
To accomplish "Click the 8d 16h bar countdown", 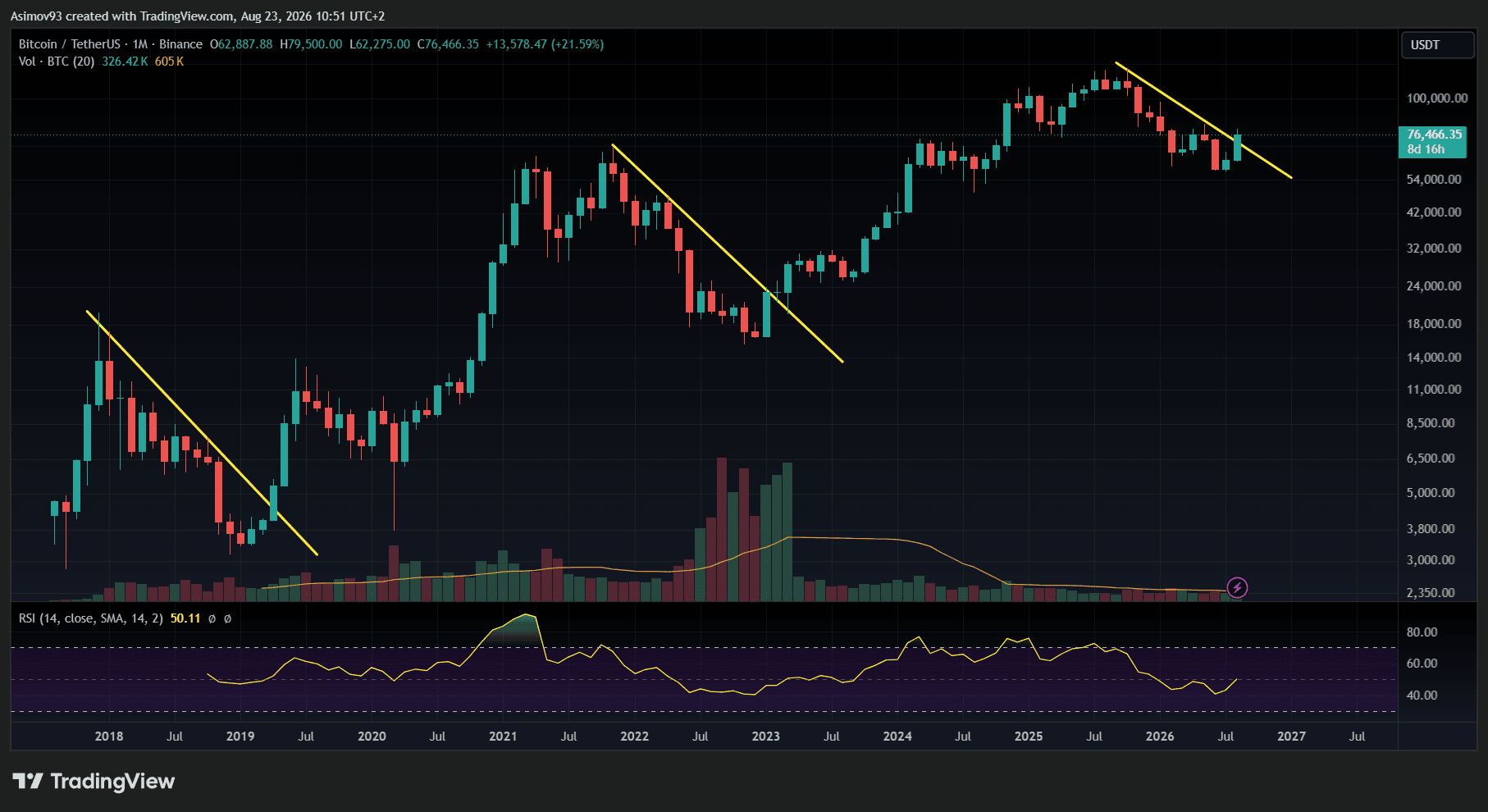I will click(x=1426, y=149).
